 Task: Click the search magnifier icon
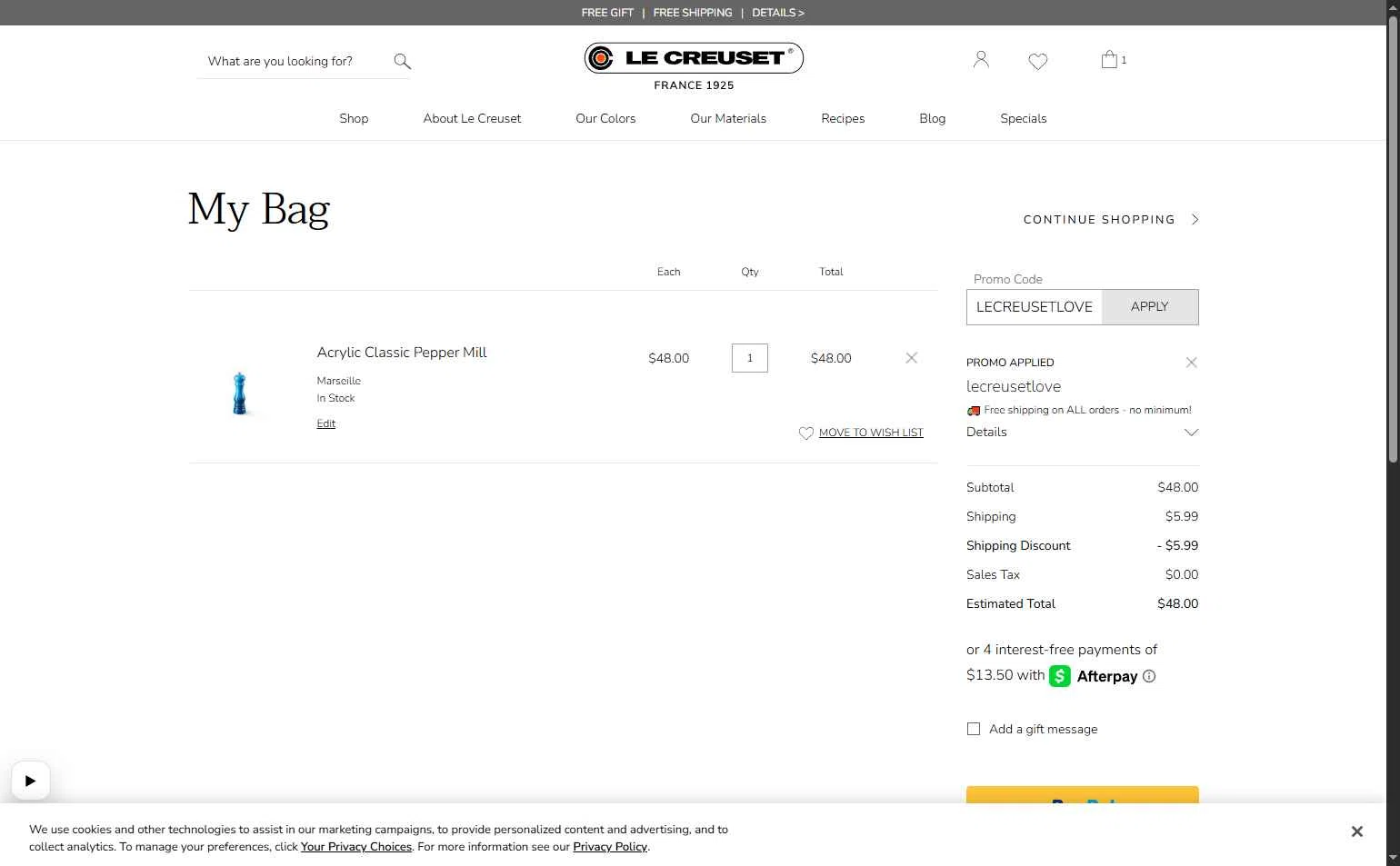(402, 61)
